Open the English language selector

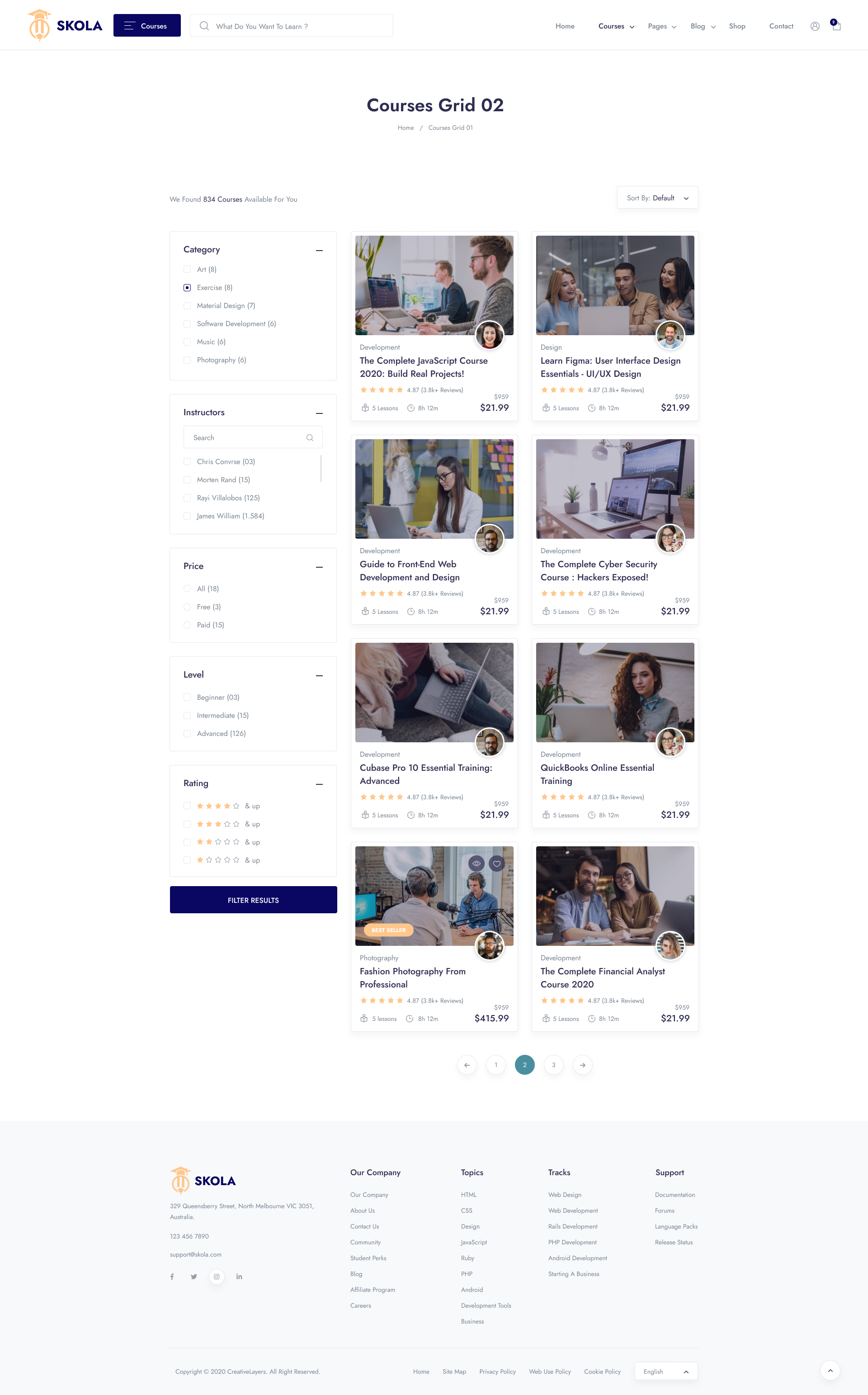[x=665, y=1371]
